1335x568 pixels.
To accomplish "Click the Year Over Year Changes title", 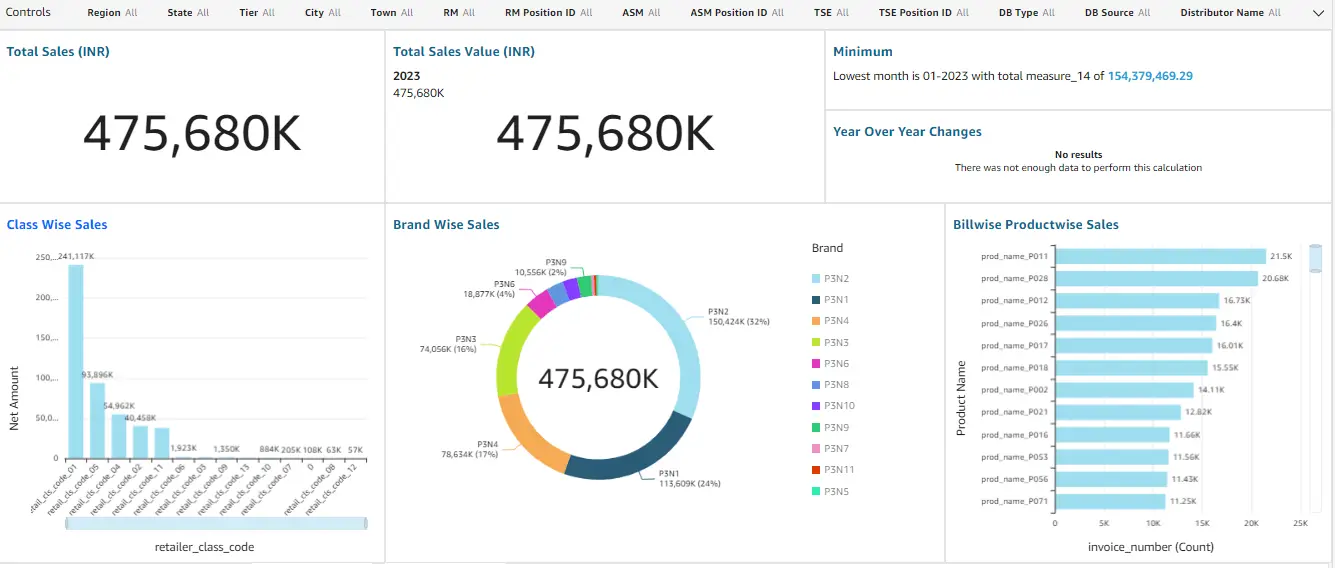I will coord(907,132).
